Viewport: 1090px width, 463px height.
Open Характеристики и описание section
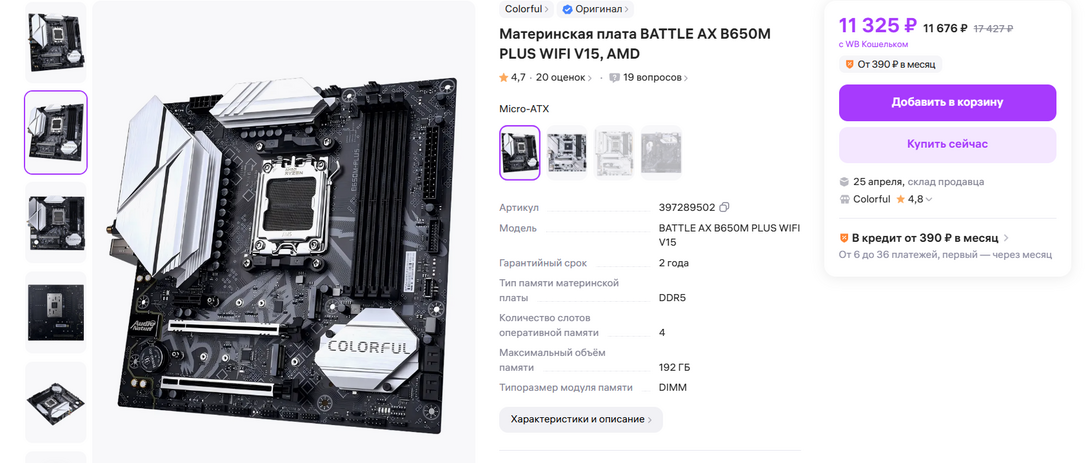tap(580, 420)
